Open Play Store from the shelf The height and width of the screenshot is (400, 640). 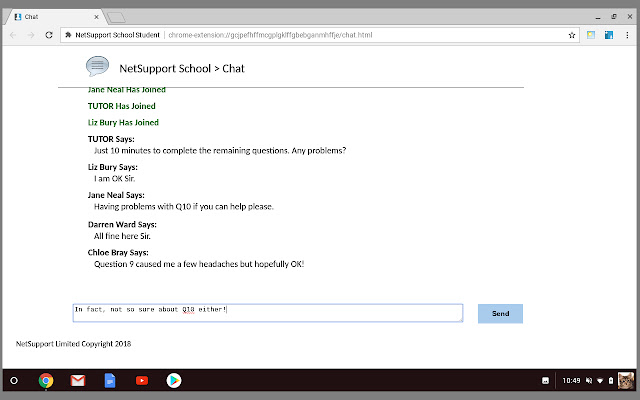tap(173, 380)
